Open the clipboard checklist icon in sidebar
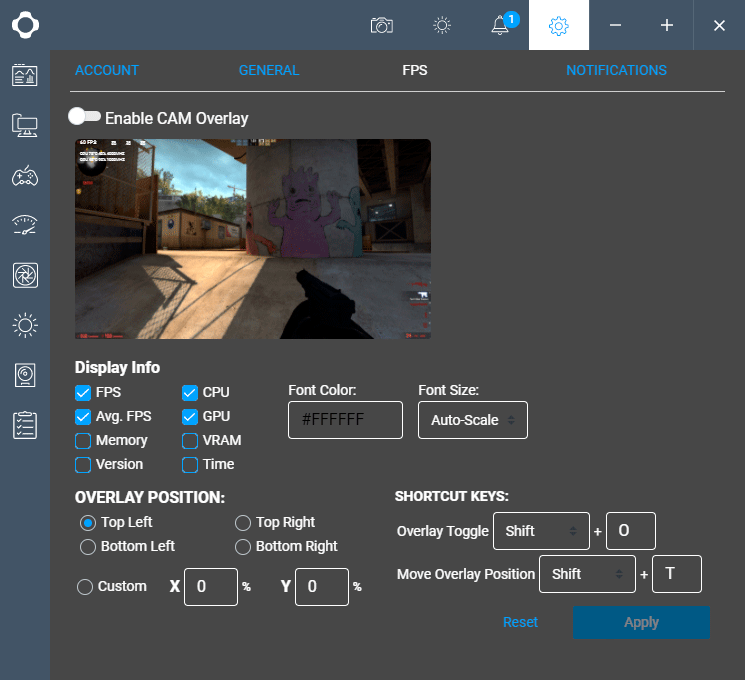Viewport: 745px width, 680px height. [x=25, y=425]
